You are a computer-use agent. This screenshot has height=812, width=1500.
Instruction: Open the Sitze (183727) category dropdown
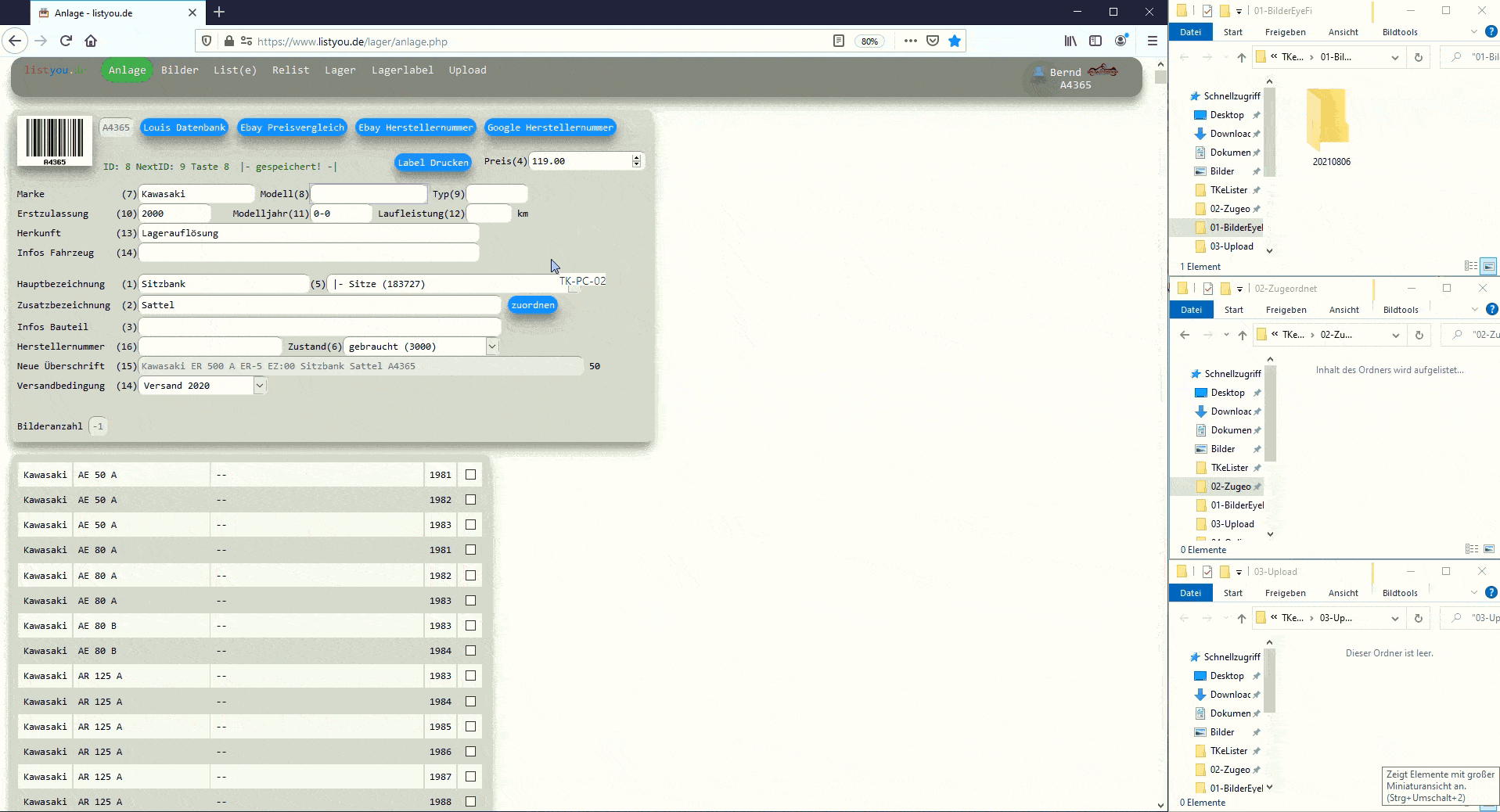tap(454, 284)
